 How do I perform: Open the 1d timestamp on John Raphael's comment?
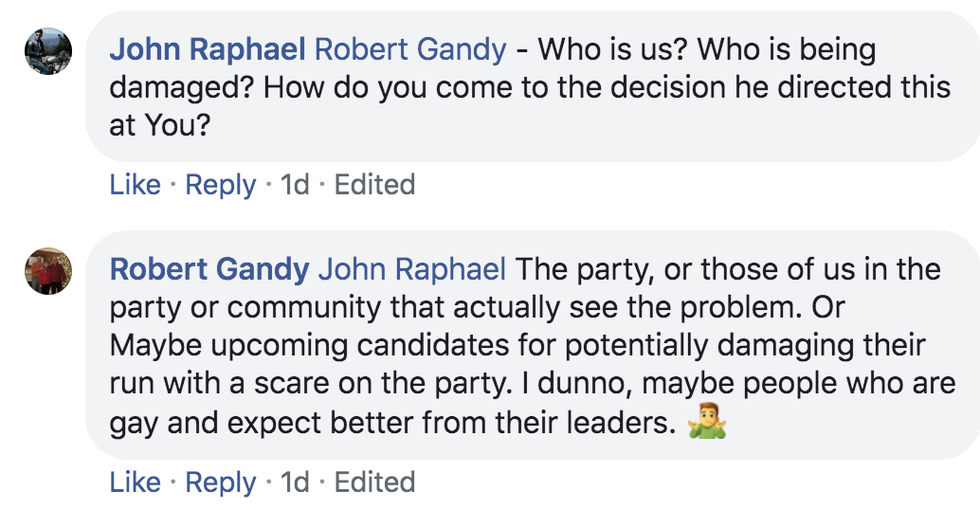[x=294, y=185]
